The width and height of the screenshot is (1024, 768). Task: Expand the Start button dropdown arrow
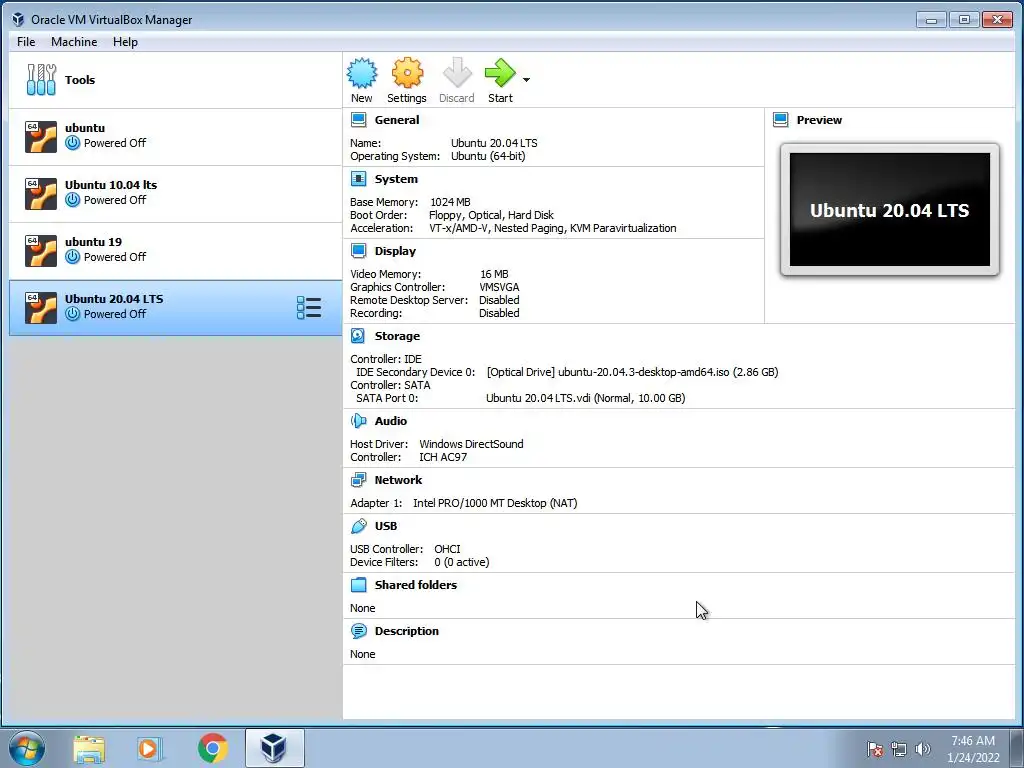click(526, 80)
